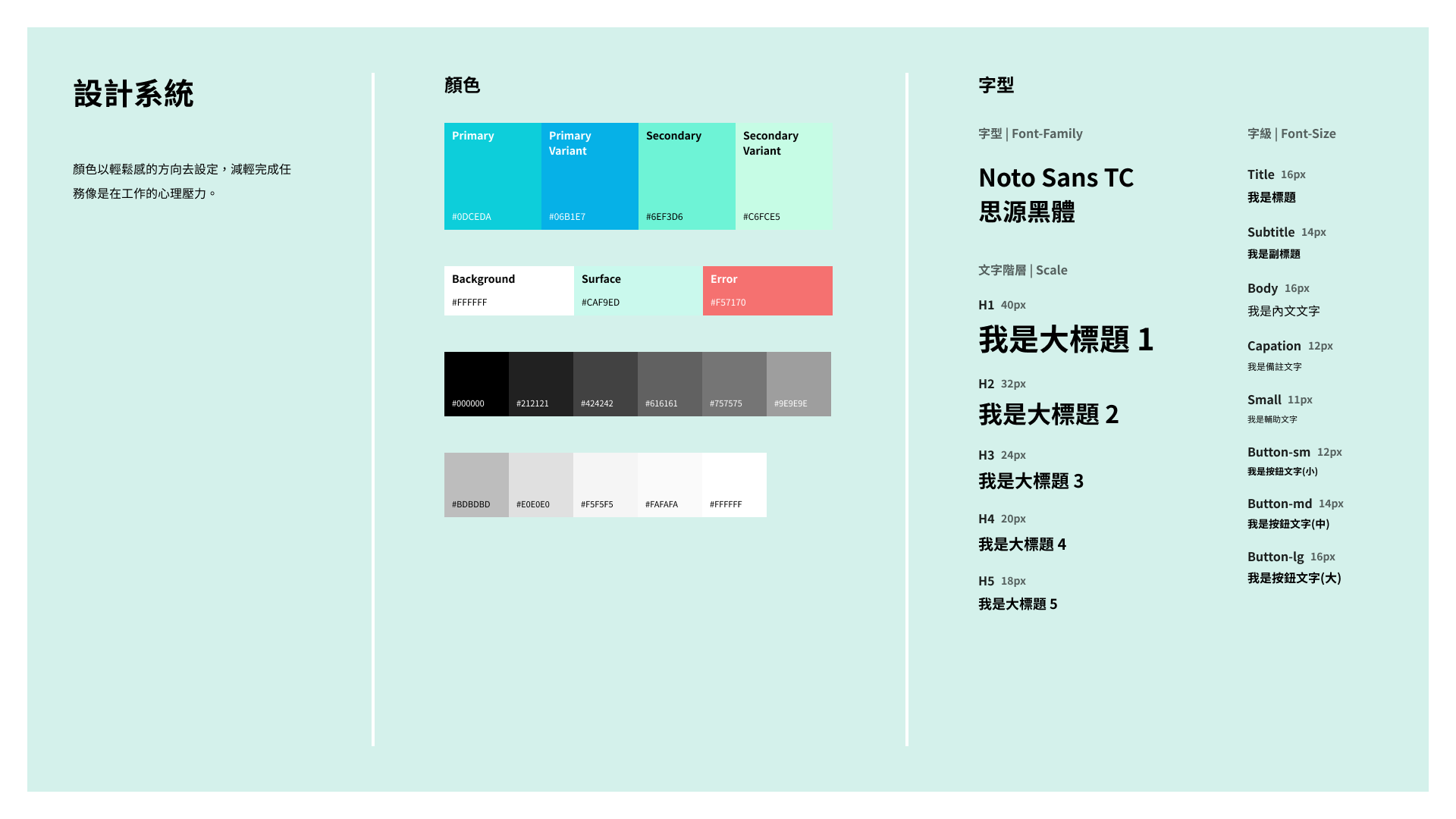Click the H1 我是大標題 1 sample text

point(1065,339)
